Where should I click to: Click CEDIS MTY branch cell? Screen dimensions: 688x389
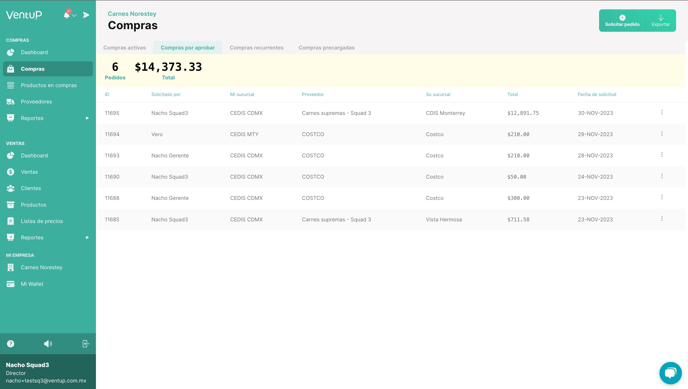[244, 134]
